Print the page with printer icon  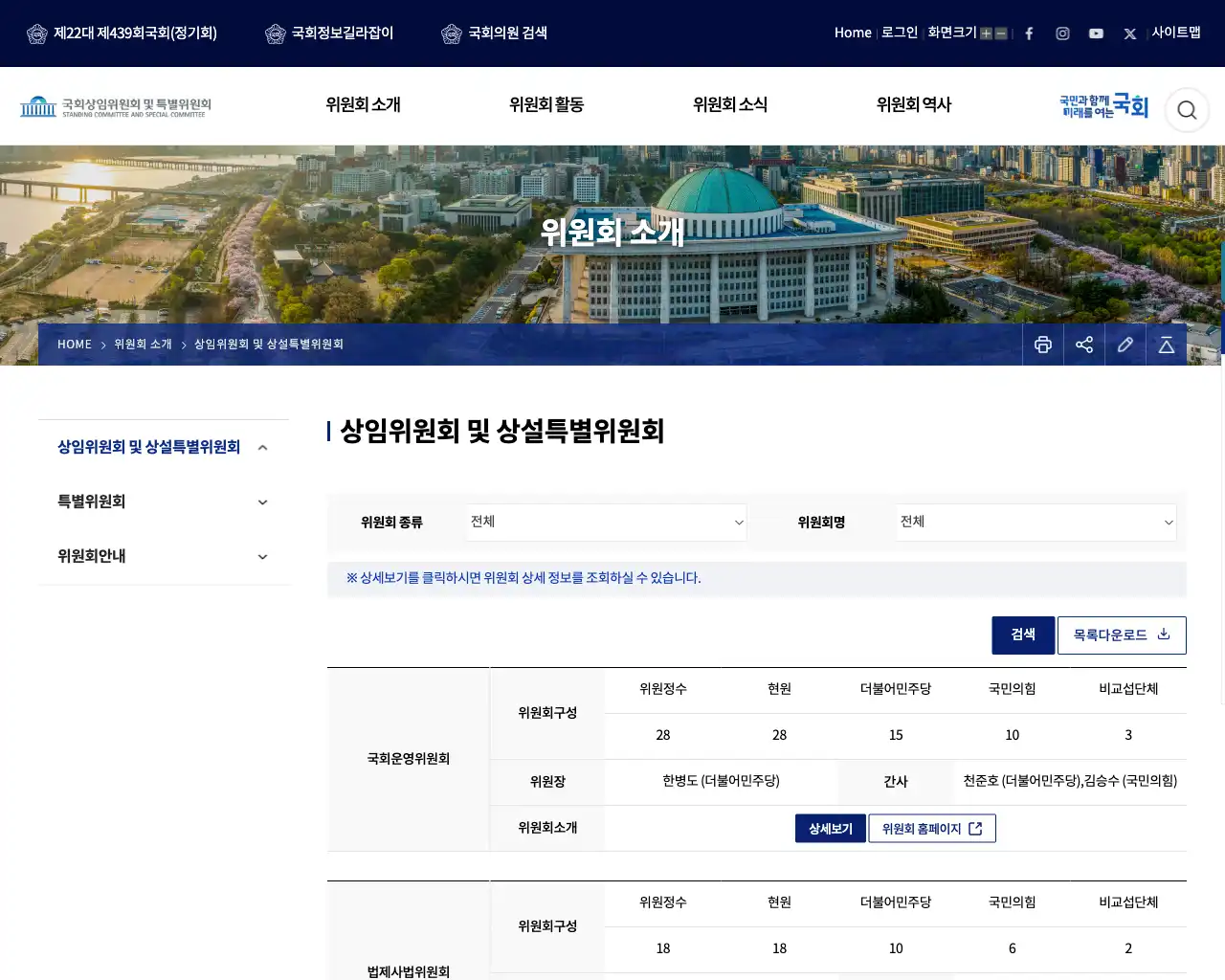tap(1043, 345)
